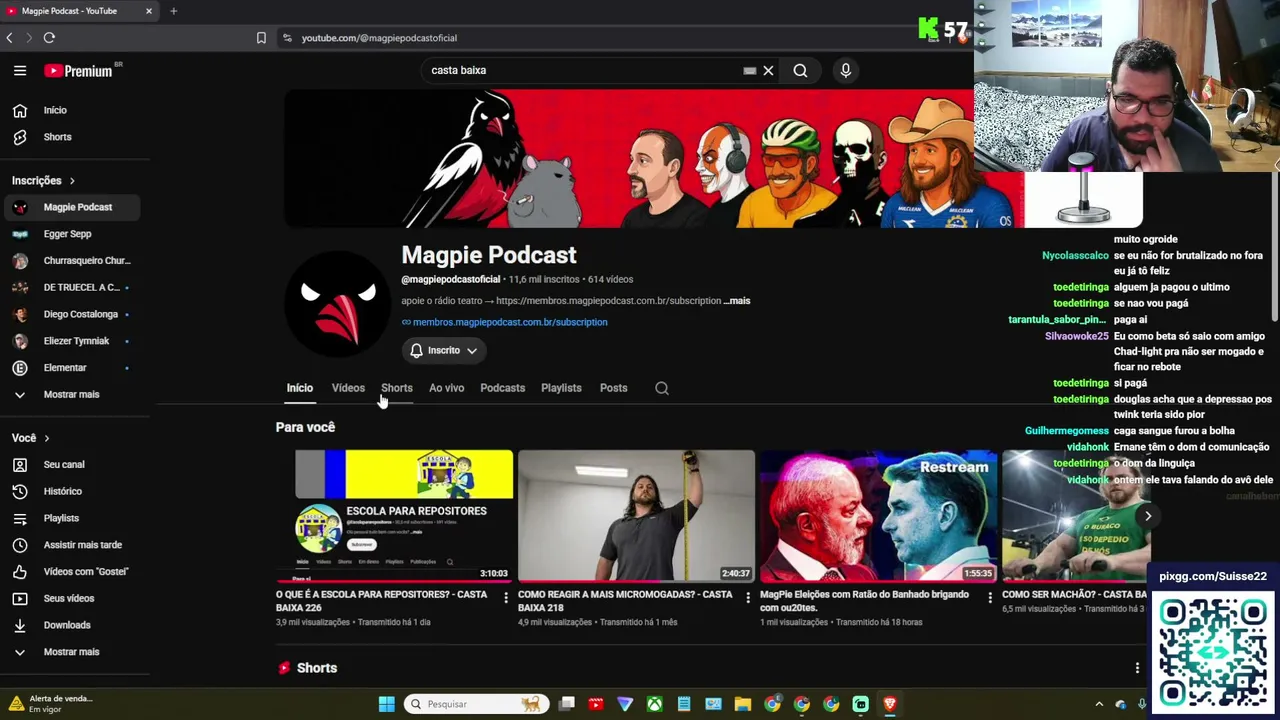Viewport: 1280px width, 720px height.
Task: Open the YouTube hamburger guide menu
Action: click(20, 71)
